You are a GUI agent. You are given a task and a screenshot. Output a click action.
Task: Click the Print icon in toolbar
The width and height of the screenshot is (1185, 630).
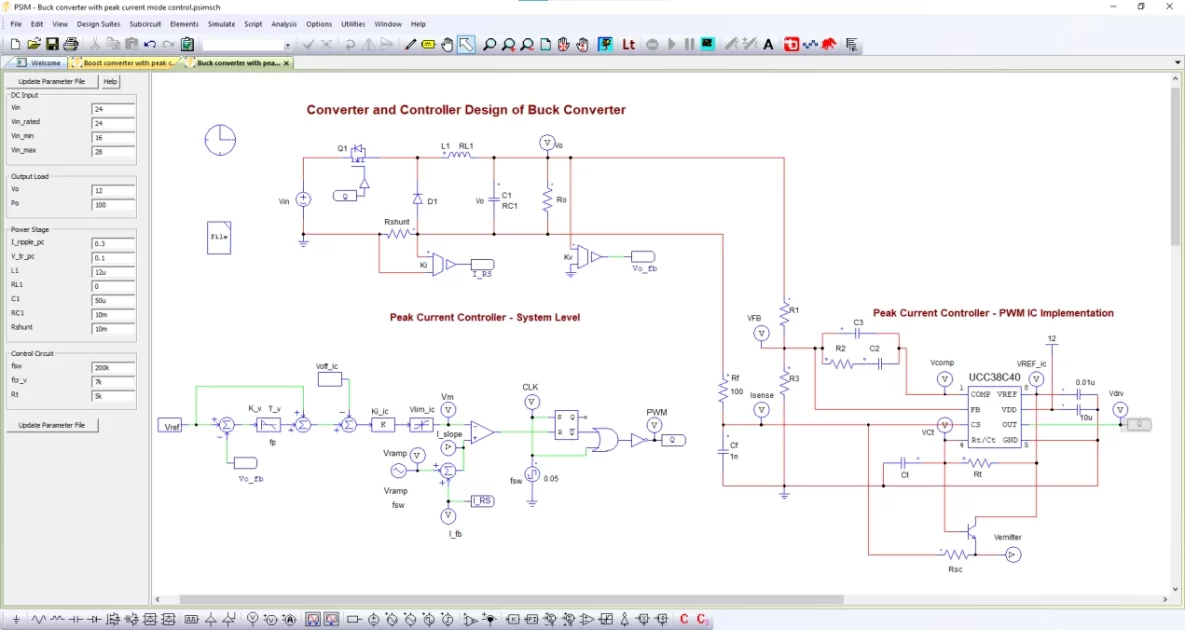pyautogui.click(x=71, y=44)
